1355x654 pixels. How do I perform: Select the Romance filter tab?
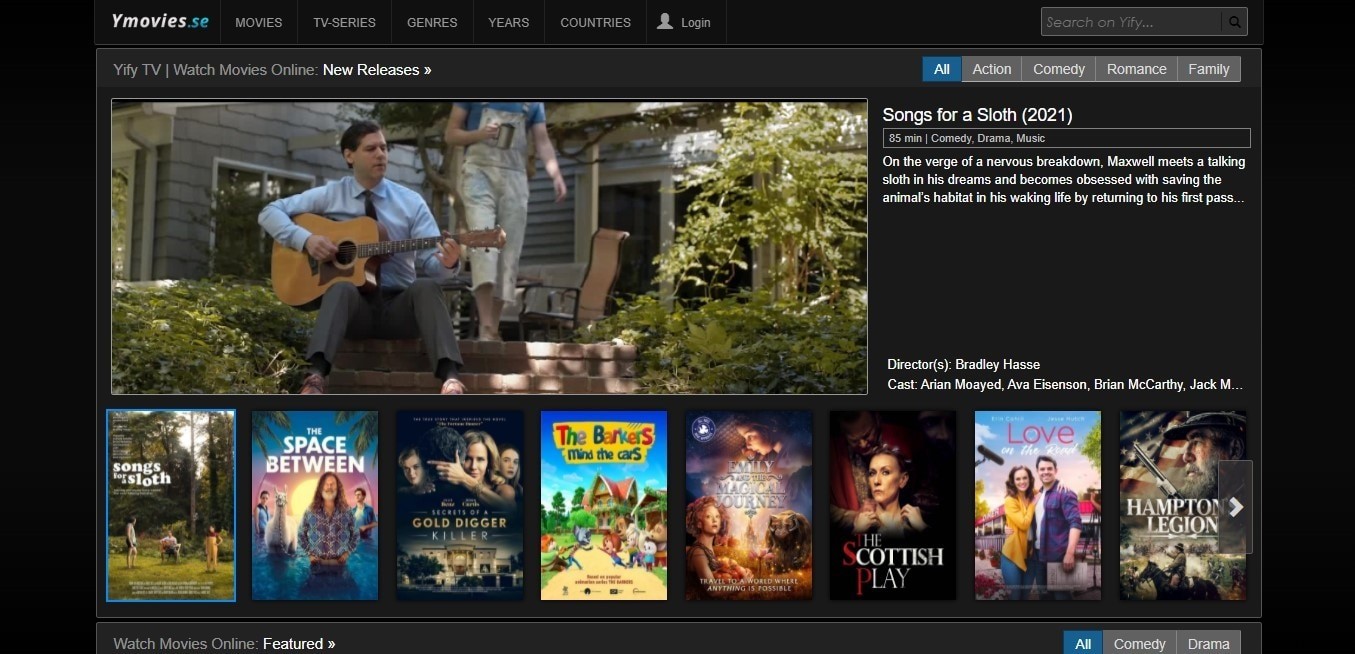pos(1136,69)
